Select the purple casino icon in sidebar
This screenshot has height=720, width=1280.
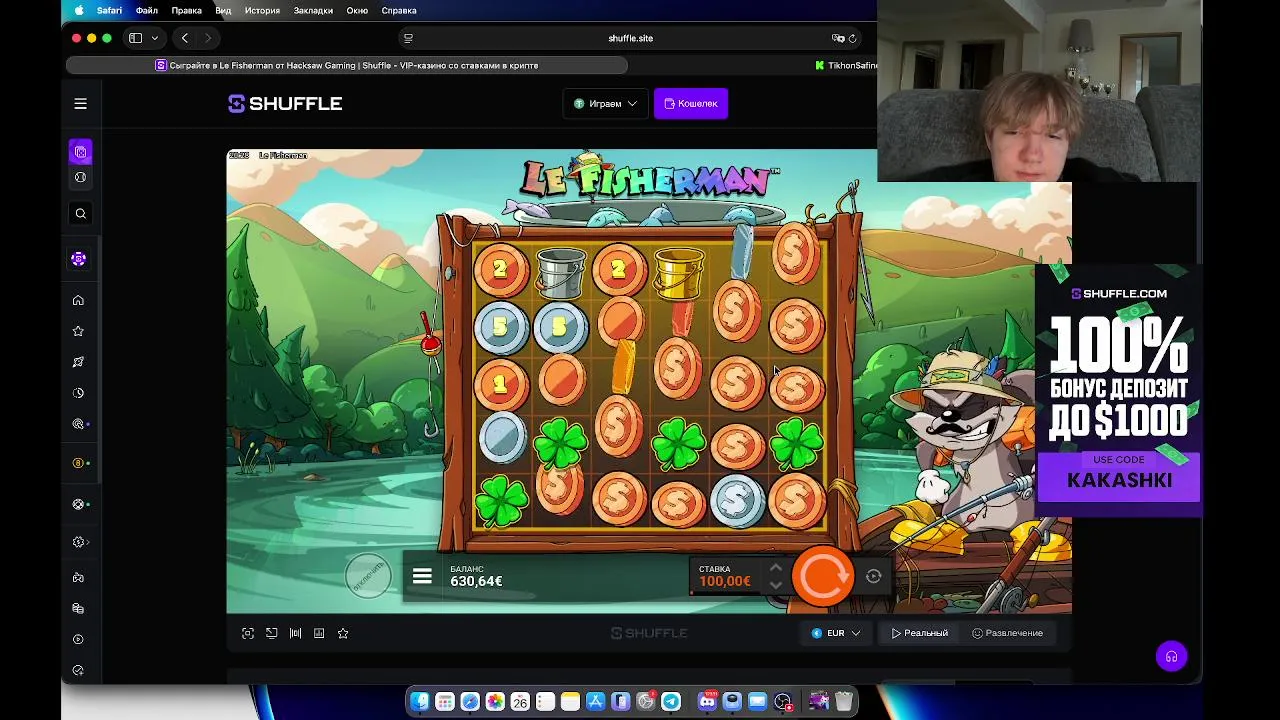point(81,152)
